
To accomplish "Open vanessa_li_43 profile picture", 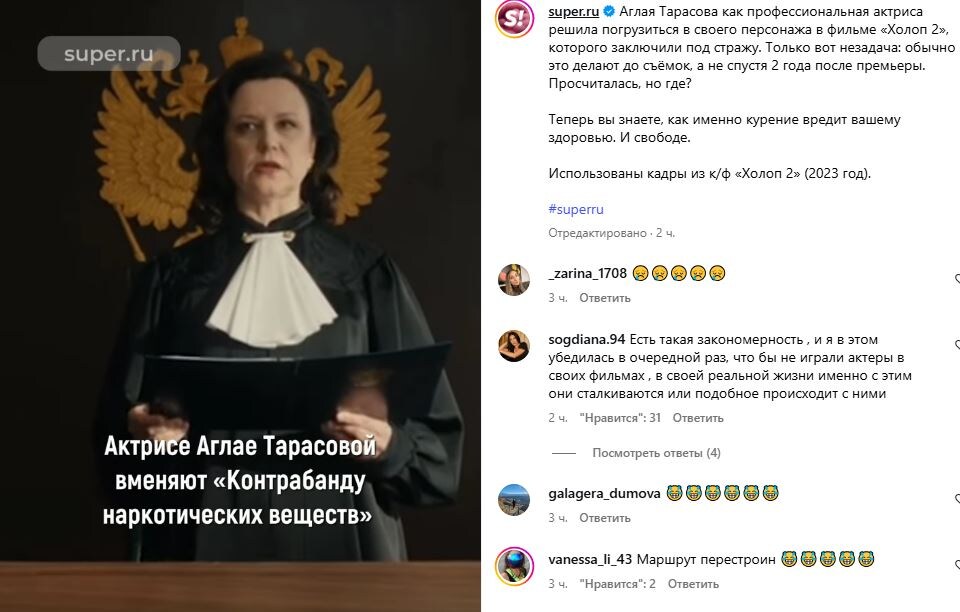I will [x=514, y=566].
